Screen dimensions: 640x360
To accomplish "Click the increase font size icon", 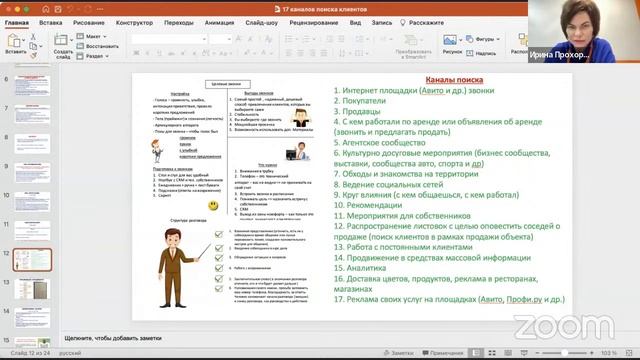I will [x=239, y=39].
